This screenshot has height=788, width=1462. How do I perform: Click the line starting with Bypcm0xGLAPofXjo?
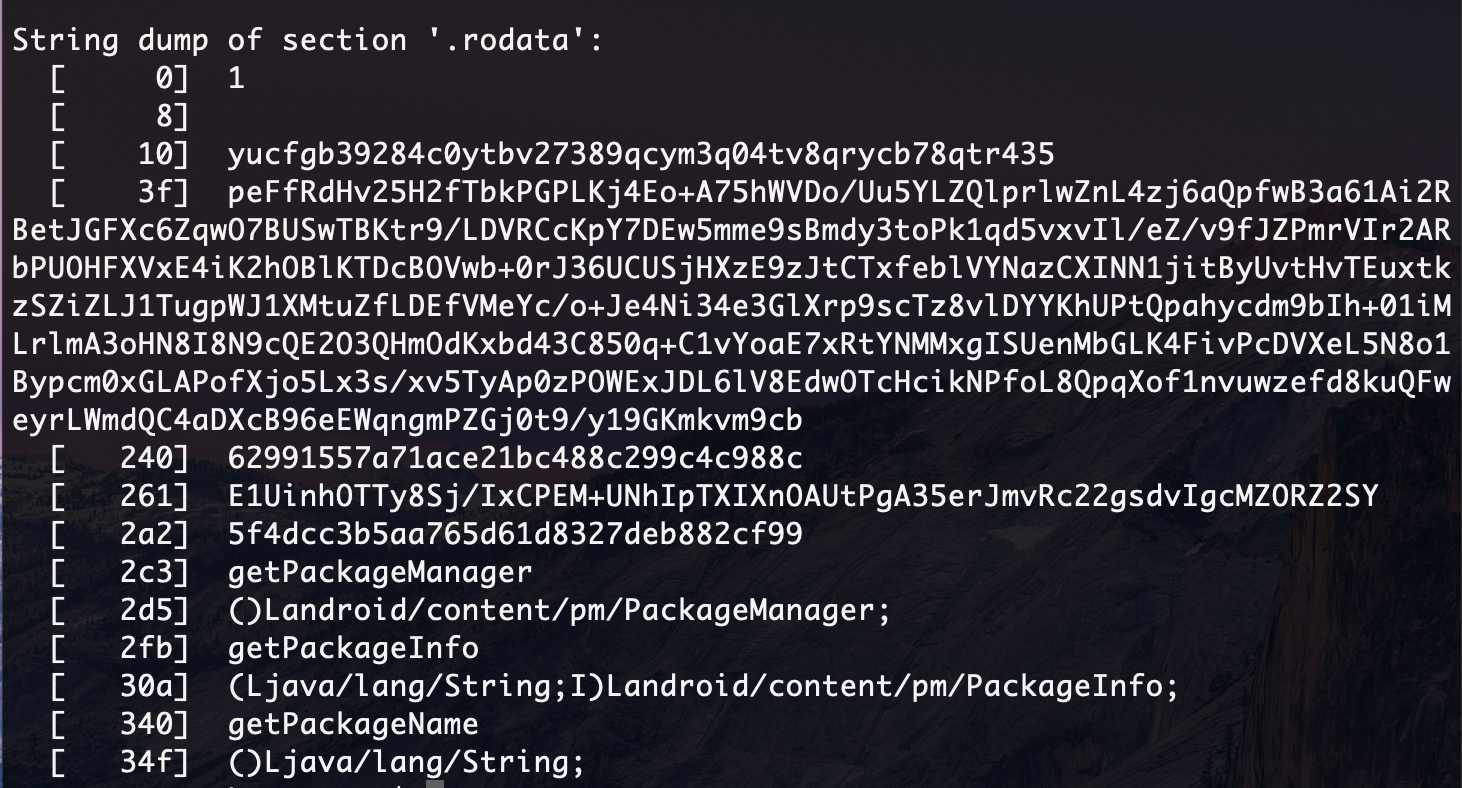pyautogui.click(x=731, y=383)
